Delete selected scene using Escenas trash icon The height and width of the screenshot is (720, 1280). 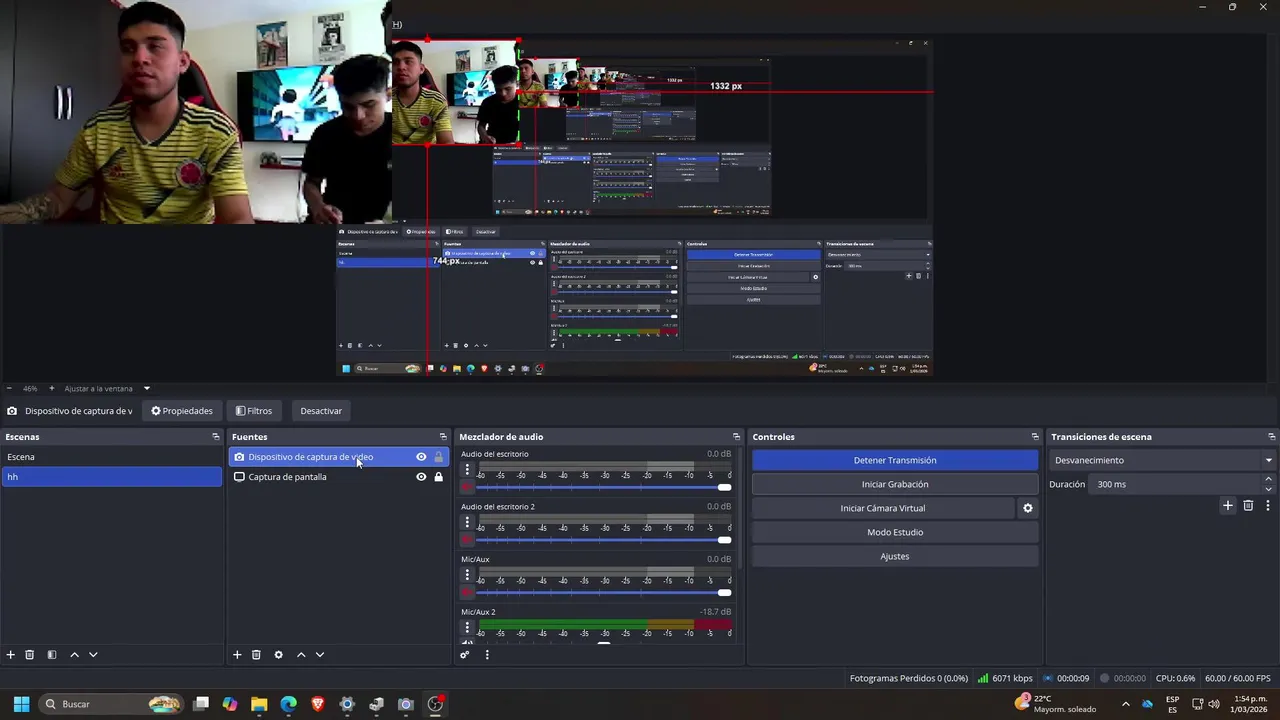click(30, 655)
